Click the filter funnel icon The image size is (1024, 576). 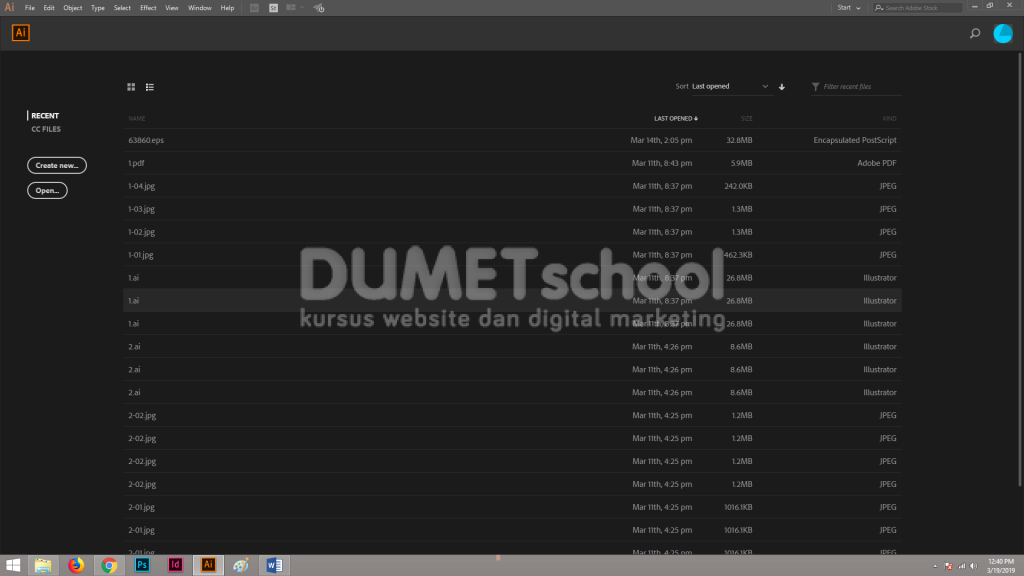pyautogui.click(x=815, y=86)
